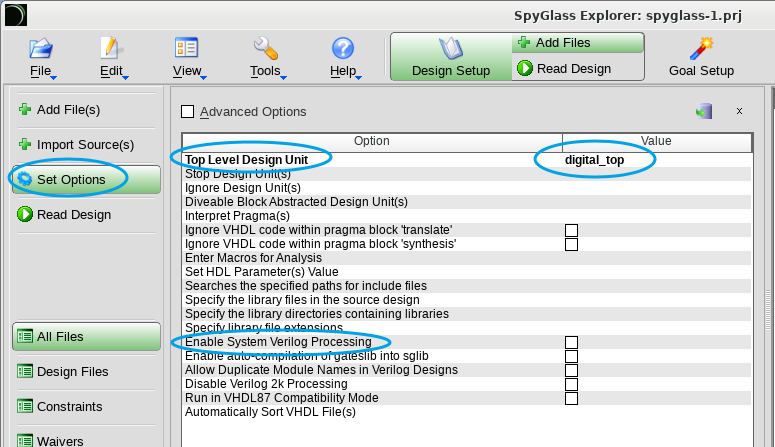Check Enable System Verilog Processing
Viewport: 775px width, 447px height.
[571, 342]
